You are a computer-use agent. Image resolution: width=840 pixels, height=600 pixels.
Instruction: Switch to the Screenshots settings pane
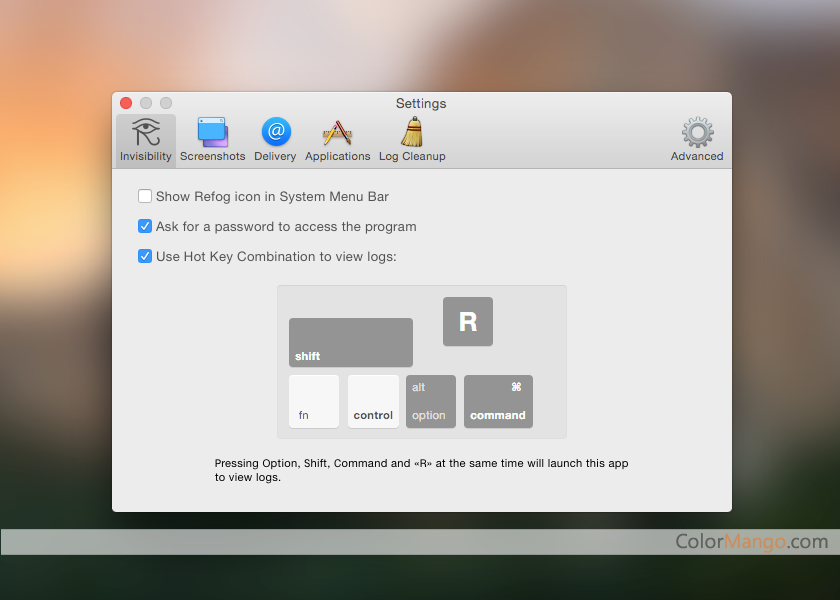click(212, 139)
